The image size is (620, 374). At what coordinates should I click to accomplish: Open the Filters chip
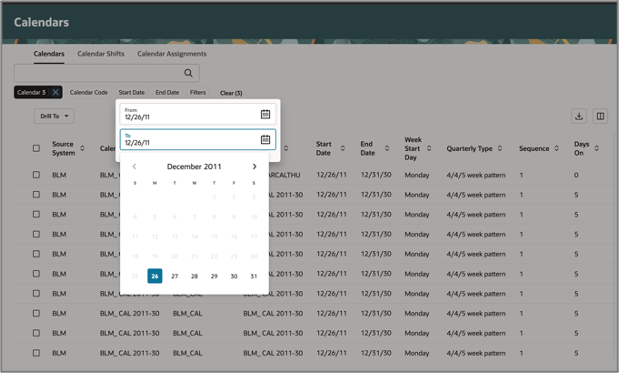198,93
